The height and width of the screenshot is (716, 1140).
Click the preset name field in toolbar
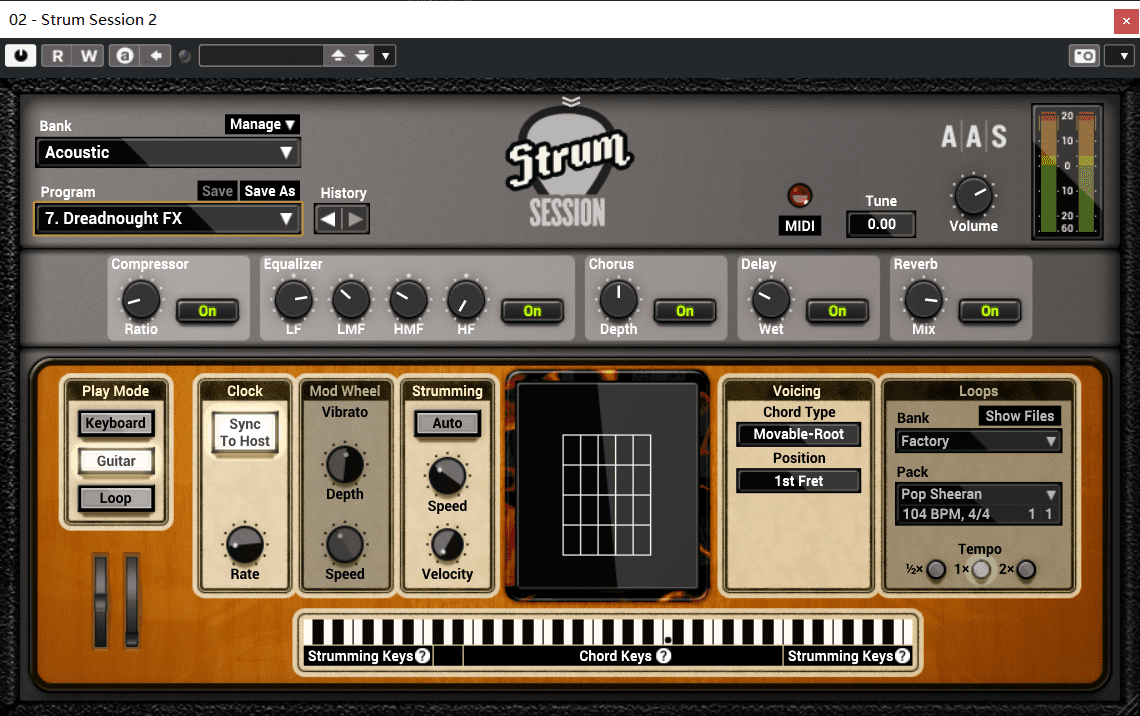[261, 56]
